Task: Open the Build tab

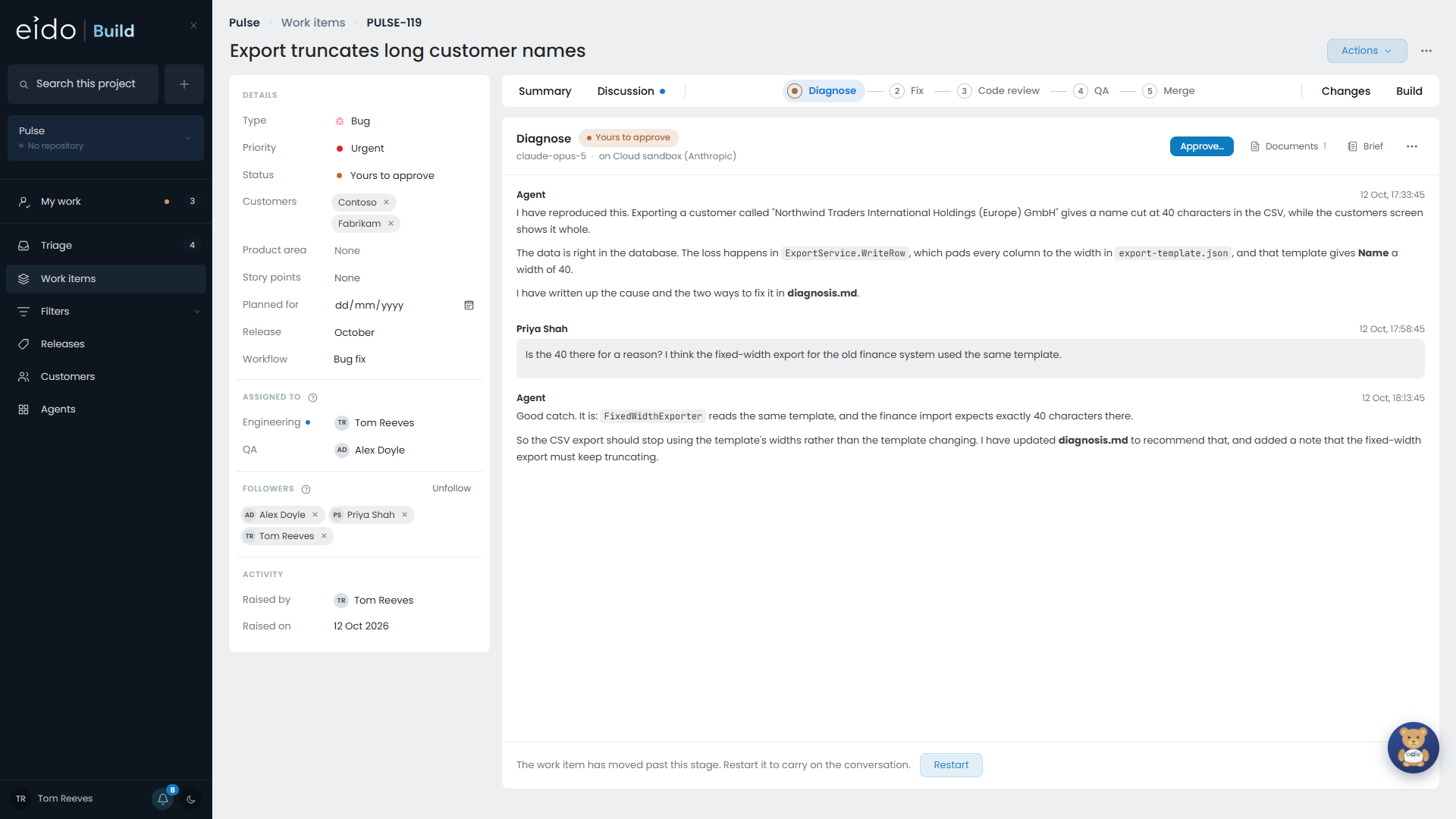Action: click(1409, 91)
